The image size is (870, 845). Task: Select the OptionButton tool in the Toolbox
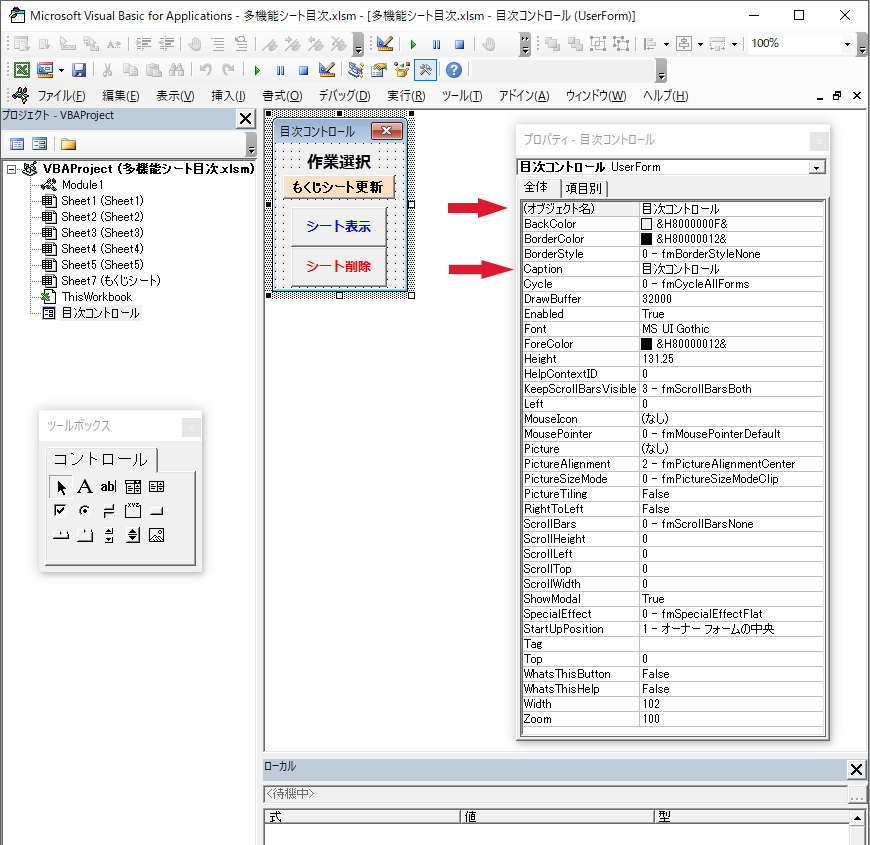click(84, 510)
